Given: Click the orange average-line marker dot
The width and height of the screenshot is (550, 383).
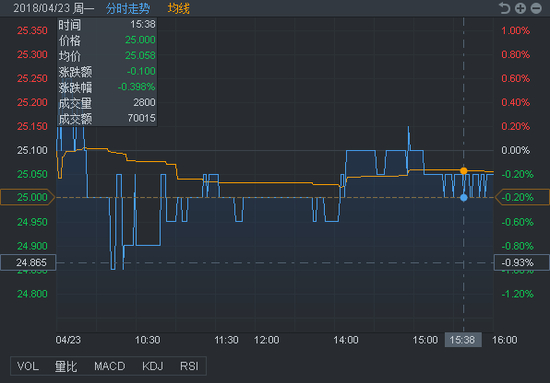Looking at the screenshot, I should [464, 171].
